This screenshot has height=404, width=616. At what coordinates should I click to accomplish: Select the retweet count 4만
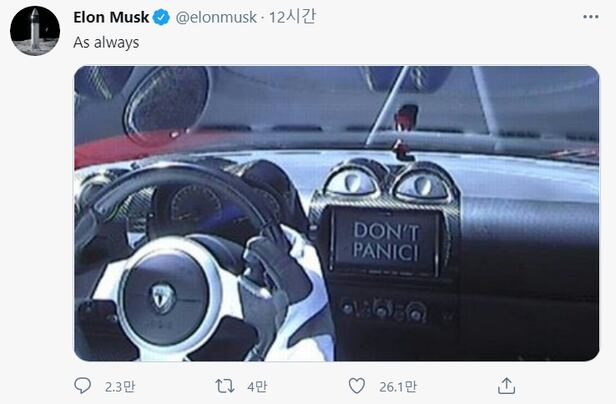click(257, 387)
